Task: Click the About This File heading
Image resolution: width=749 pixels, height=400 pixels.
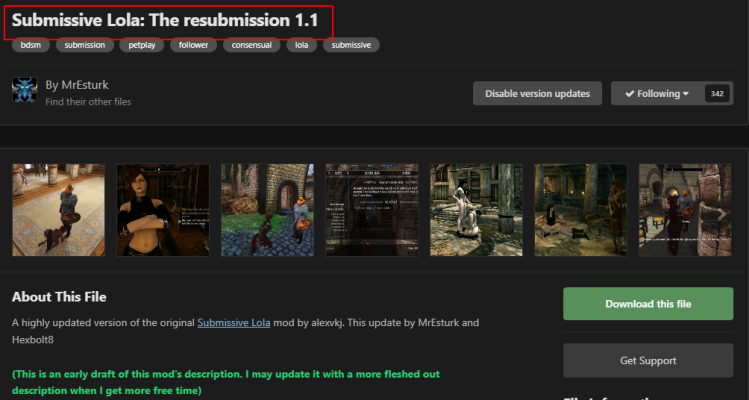Action: (59, 297)
